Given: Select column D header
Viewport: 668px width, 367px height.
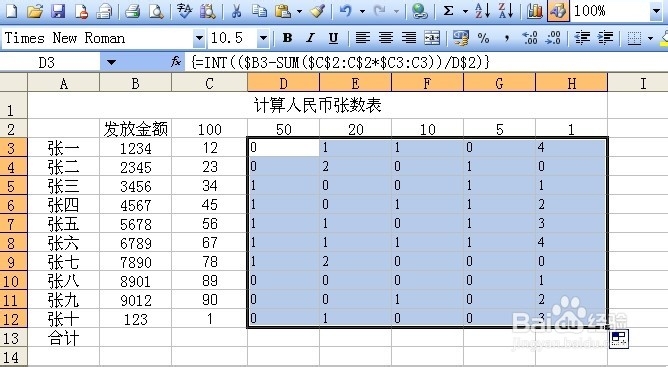Looking at the screenshot, I should [x=283, y=83].
